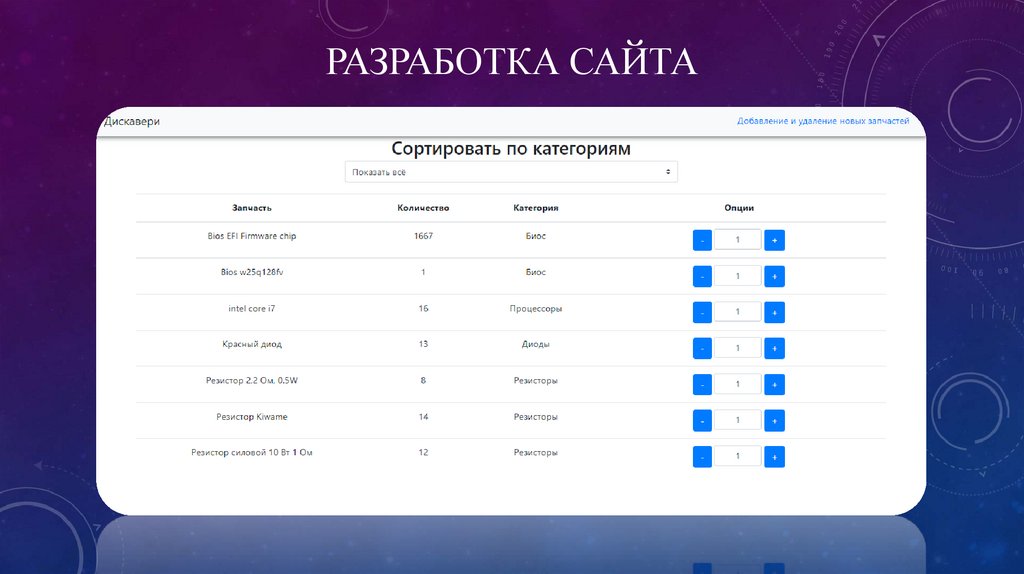Image resolution: width=1024 pixels, height=574 pixels.
Task: Click the Количество column header
Action: [423, 208]
